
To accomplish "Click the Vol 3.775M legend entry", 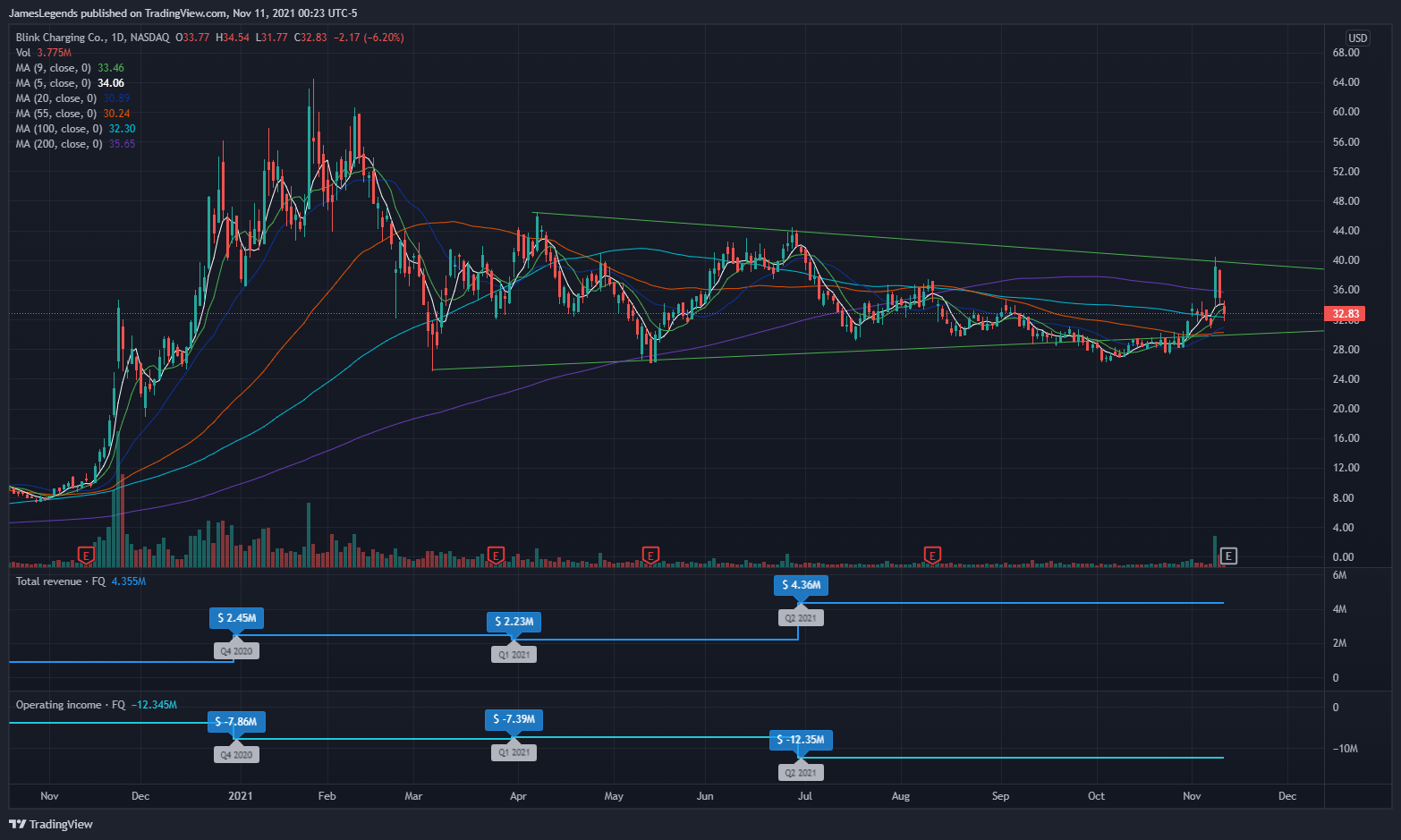I will pos(43,53).
